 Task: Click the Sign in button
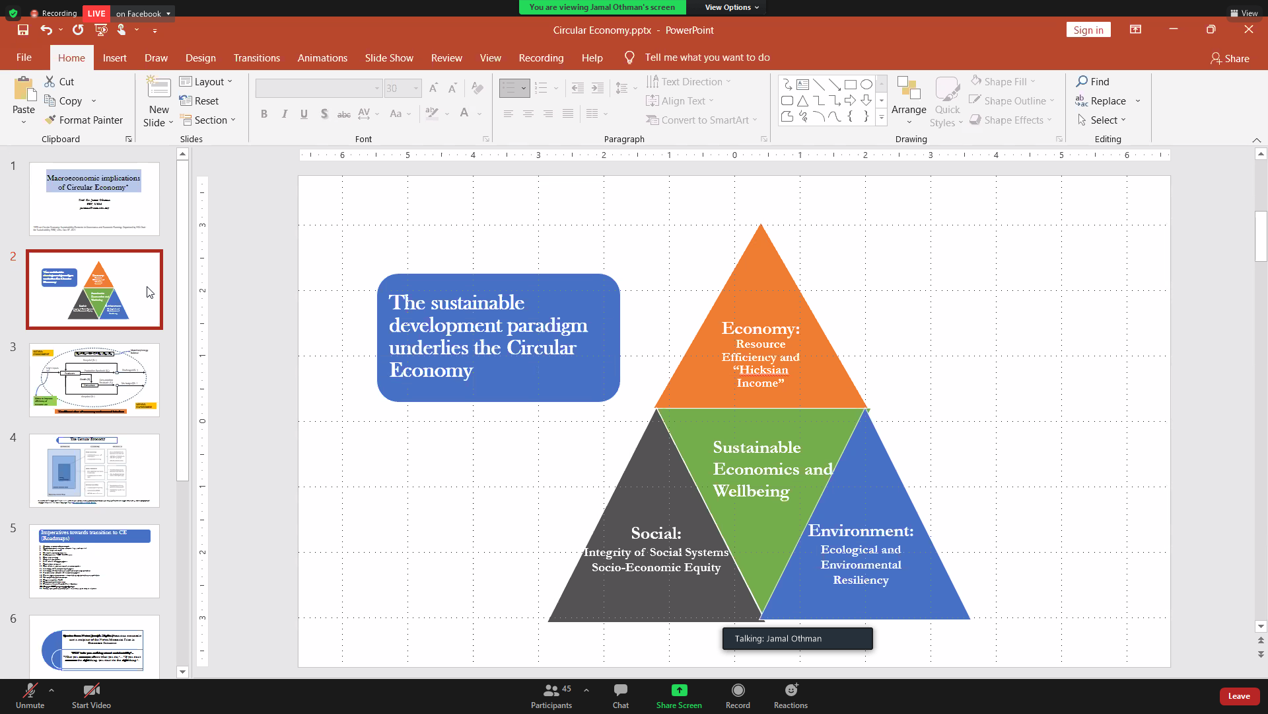pyautogui.click(x=1088, y=30)
